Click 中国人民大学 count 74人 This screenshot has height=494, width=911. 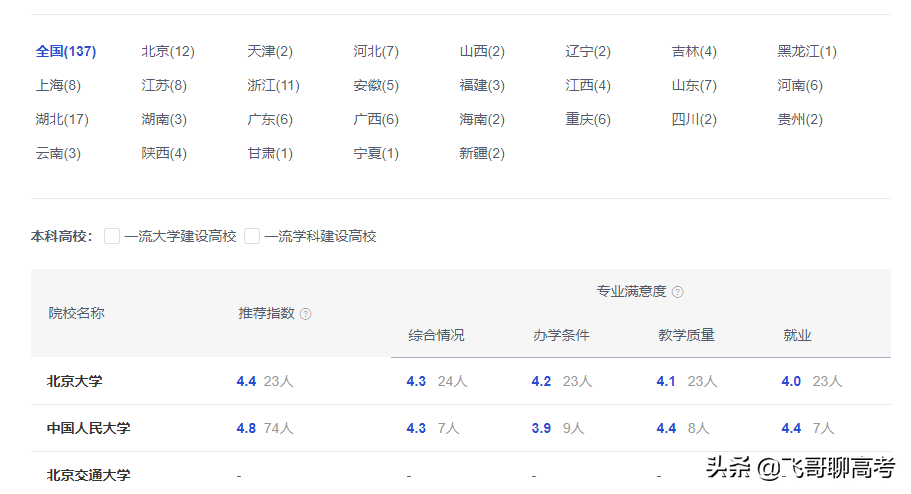click(x=278, y=428)
